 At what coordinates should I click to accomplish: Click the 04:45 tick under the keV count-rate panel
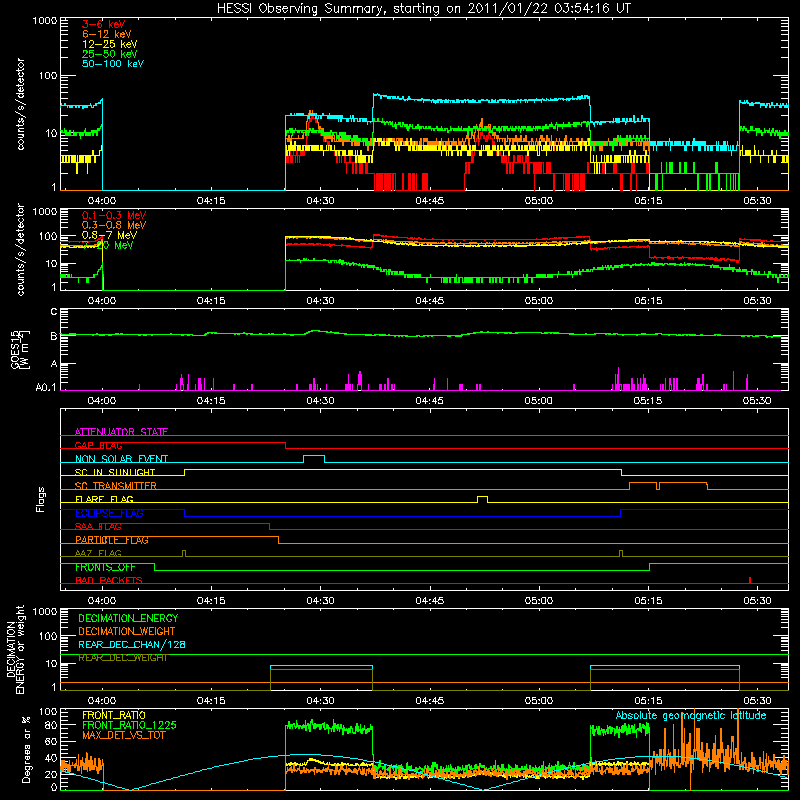tap(430, 201)
